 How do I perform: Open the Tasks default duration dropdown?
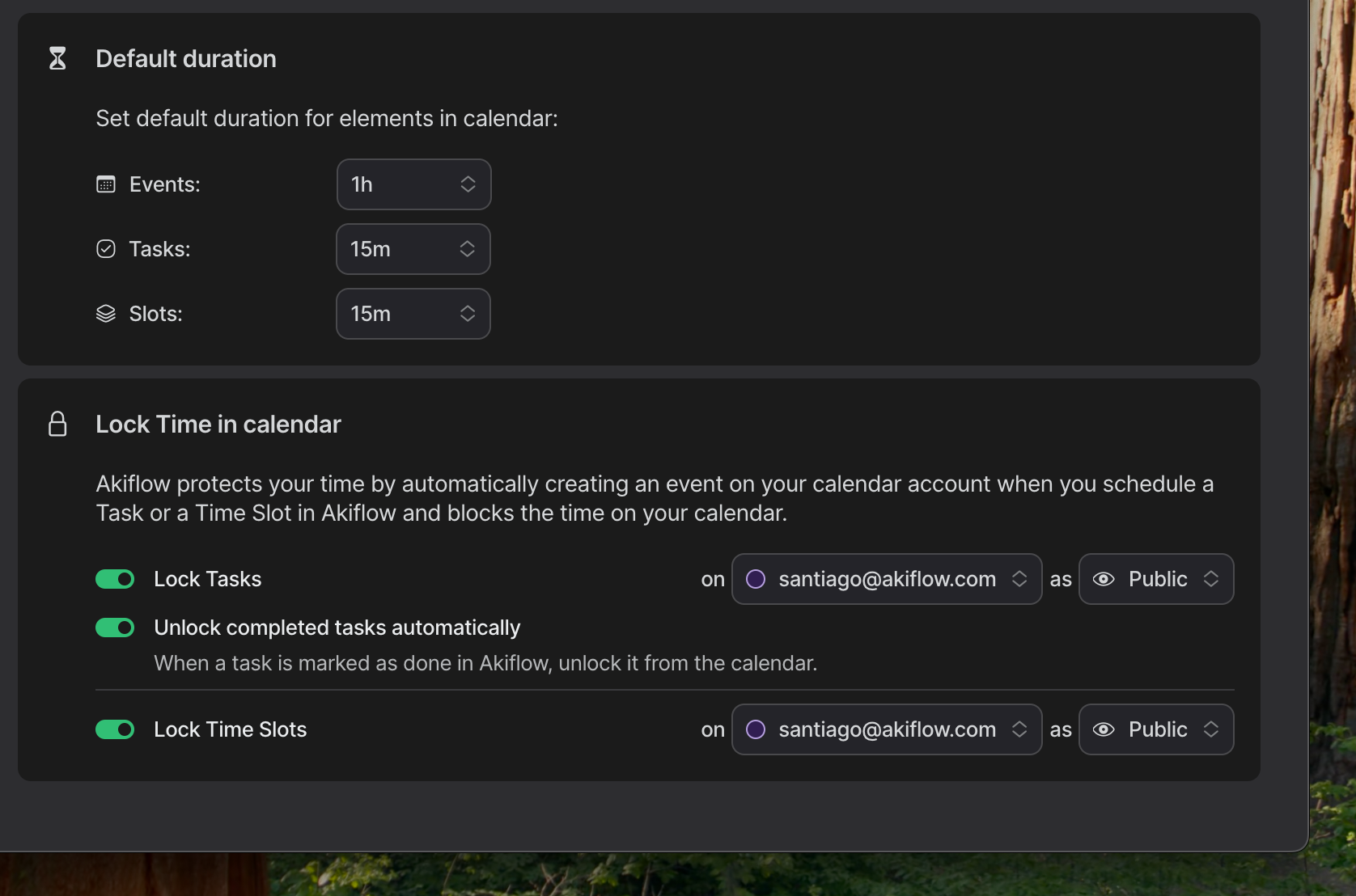click(x=413, y=249)
